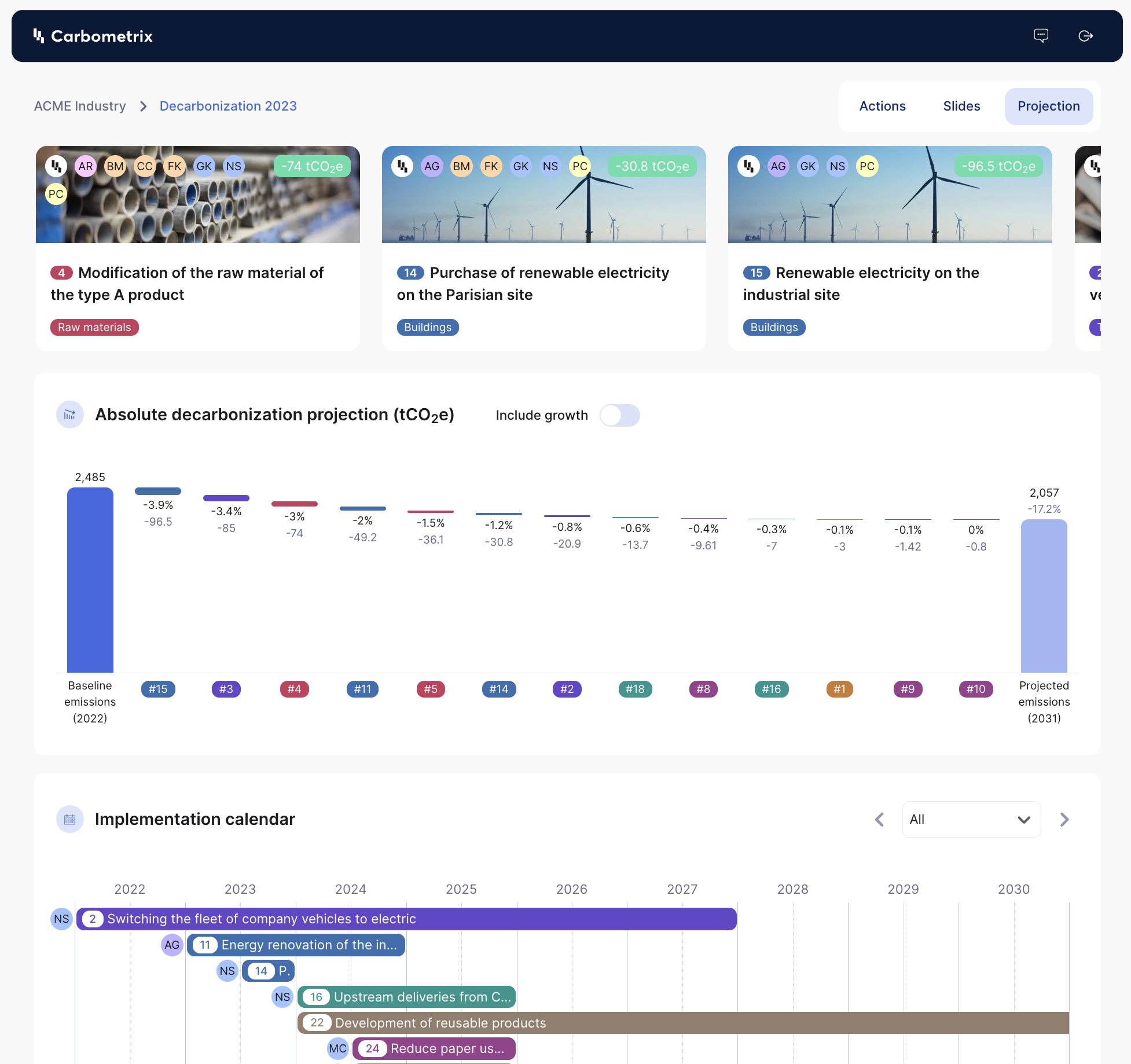Click the projection chart icon beside title
This screenshot has width=1131, height=1064.
click(x=70, y=414)
